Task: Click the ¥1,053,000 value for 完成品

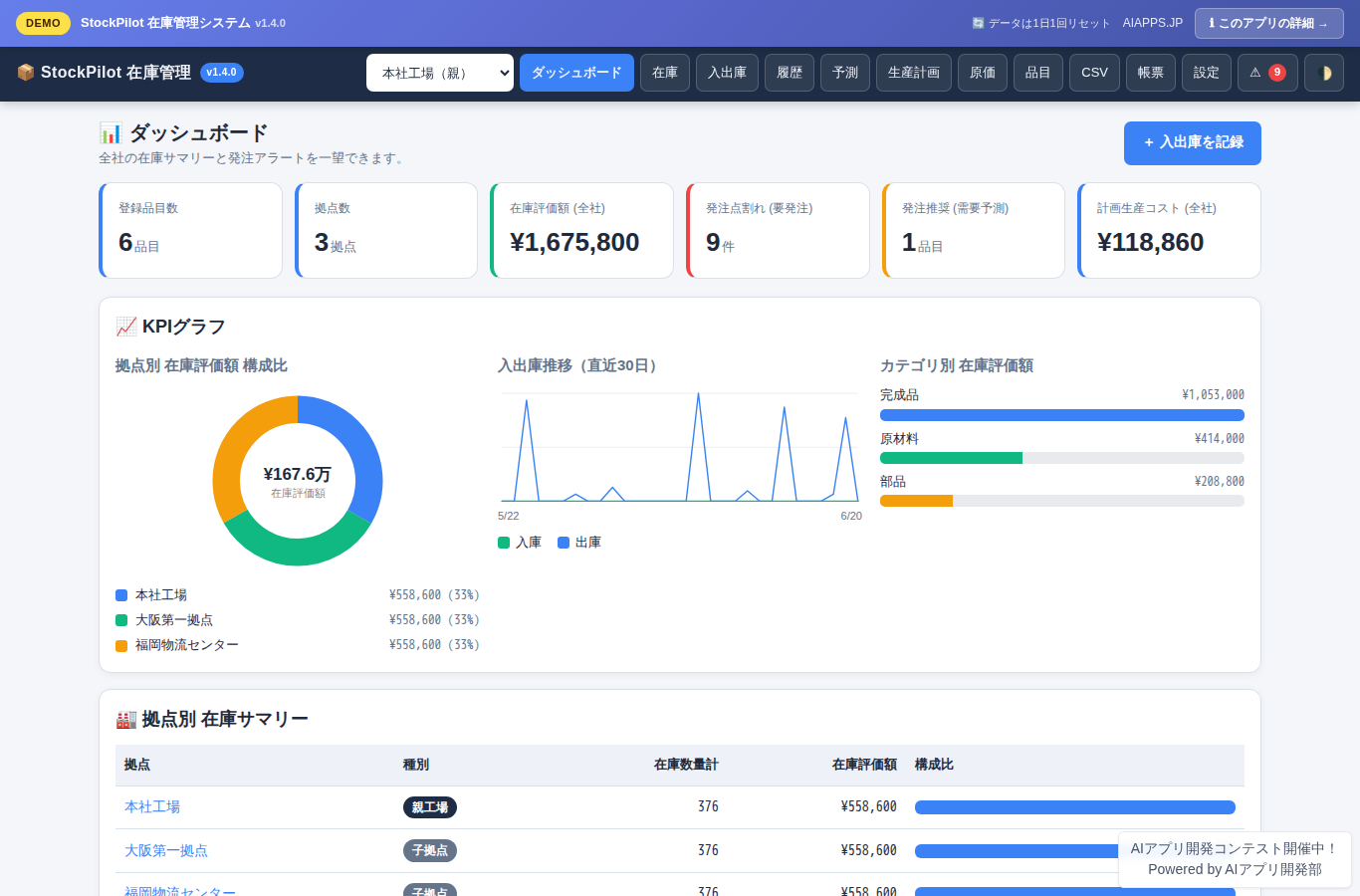Action: pos(1213,395)
